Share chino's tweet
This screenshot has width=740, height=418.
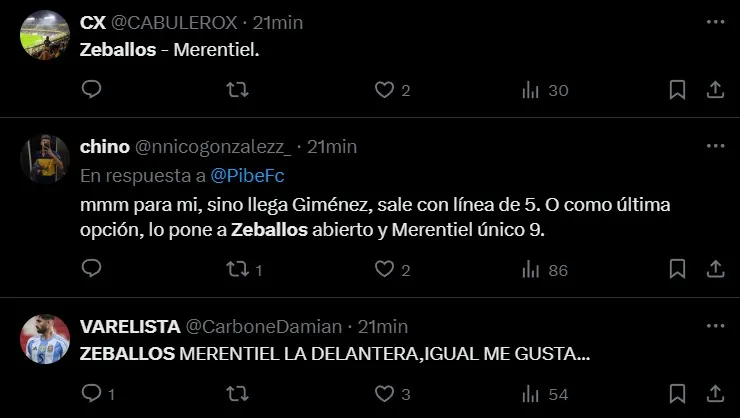click(x=715, y=269)
